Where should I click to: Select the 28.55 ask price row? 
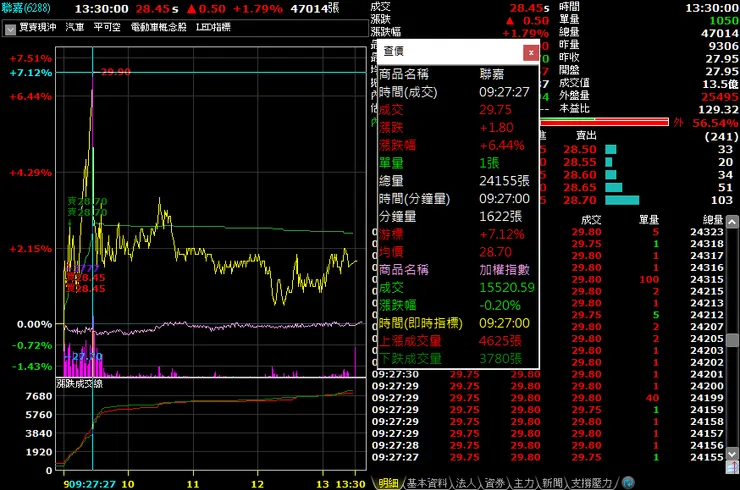click(648, 162)
